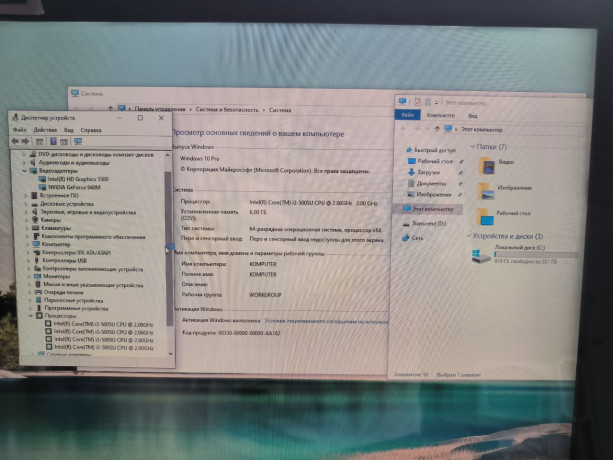
Task: Collapse the Процессоры tree node
Action: click(24, 315)
